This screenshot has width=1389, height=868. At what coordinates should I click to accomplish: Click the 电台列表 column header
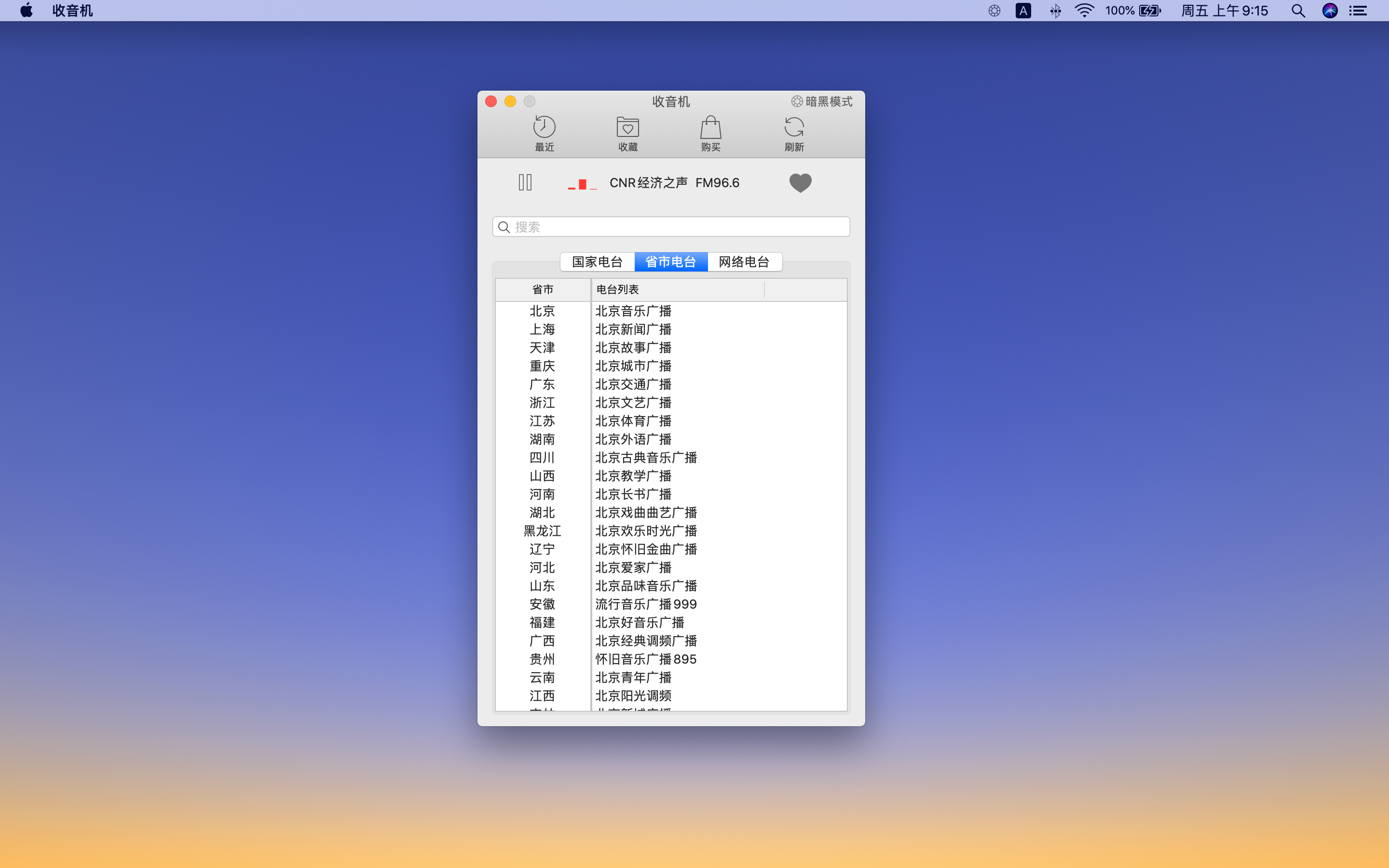pos(678,289)
